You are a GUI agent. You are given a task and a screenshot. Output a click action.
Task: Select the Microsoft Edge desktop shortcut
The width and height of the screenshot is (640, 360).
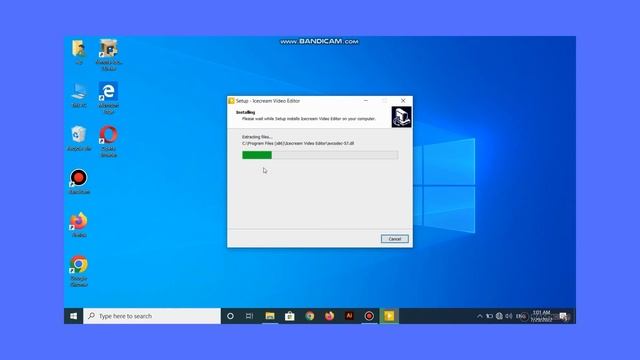[x=109, y=98]
